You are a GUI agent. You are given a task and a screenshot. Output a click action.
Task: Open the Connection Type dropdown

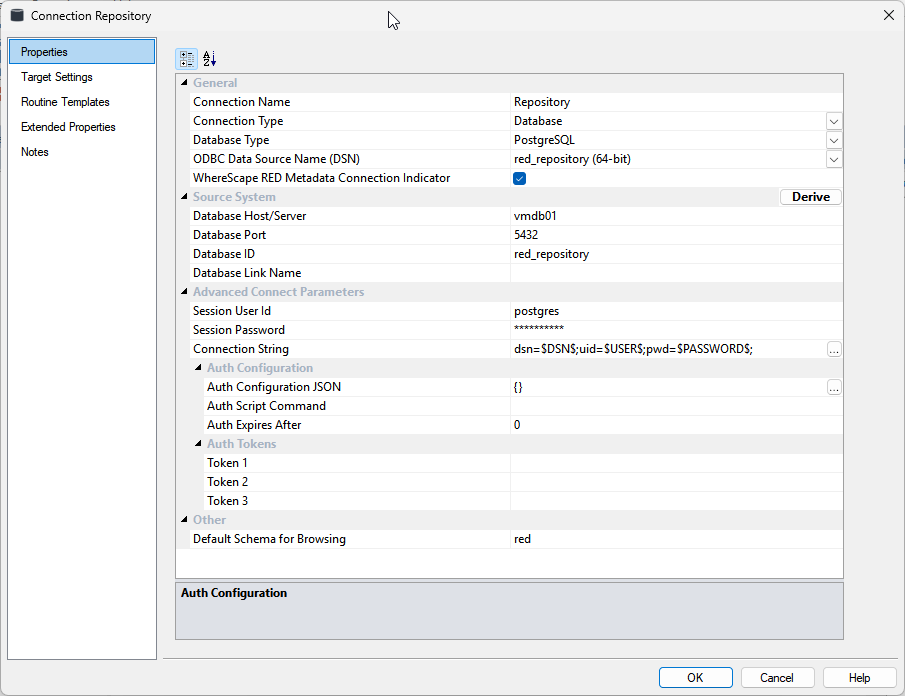pyautogui.click(x=834, y=121)
